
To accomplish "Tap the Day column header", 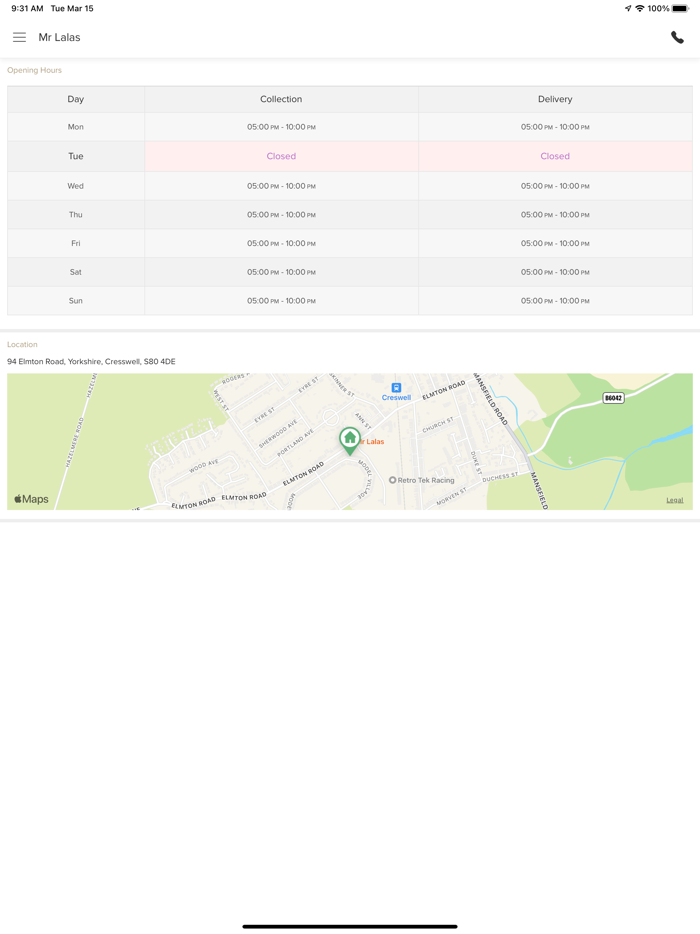I will click(76, 99).
